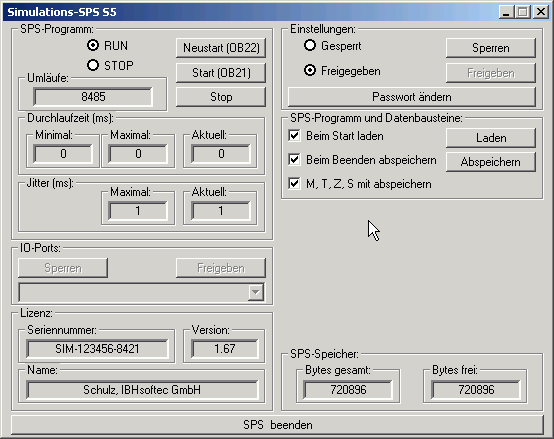The image size is (554, 439).
Task: Click SPS beenden at the bottom
Action: pos(277,425)
